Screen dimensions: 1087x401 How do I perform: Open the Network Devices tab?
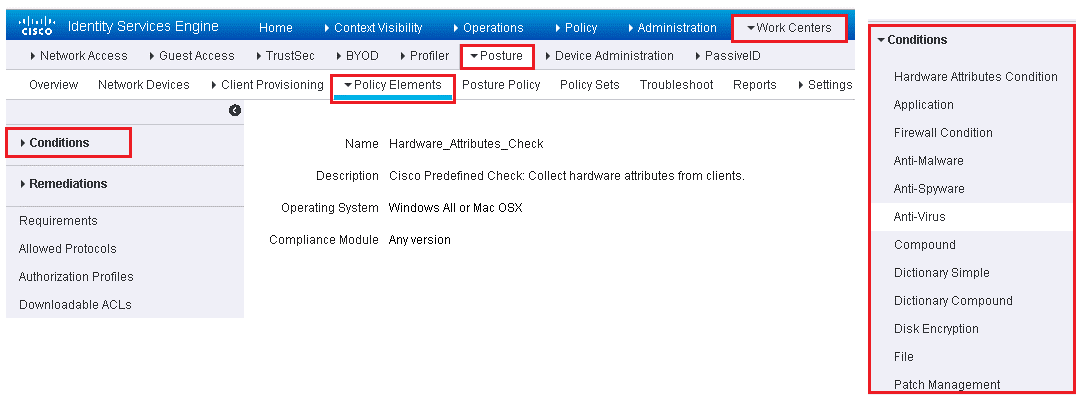click(144, 85)
